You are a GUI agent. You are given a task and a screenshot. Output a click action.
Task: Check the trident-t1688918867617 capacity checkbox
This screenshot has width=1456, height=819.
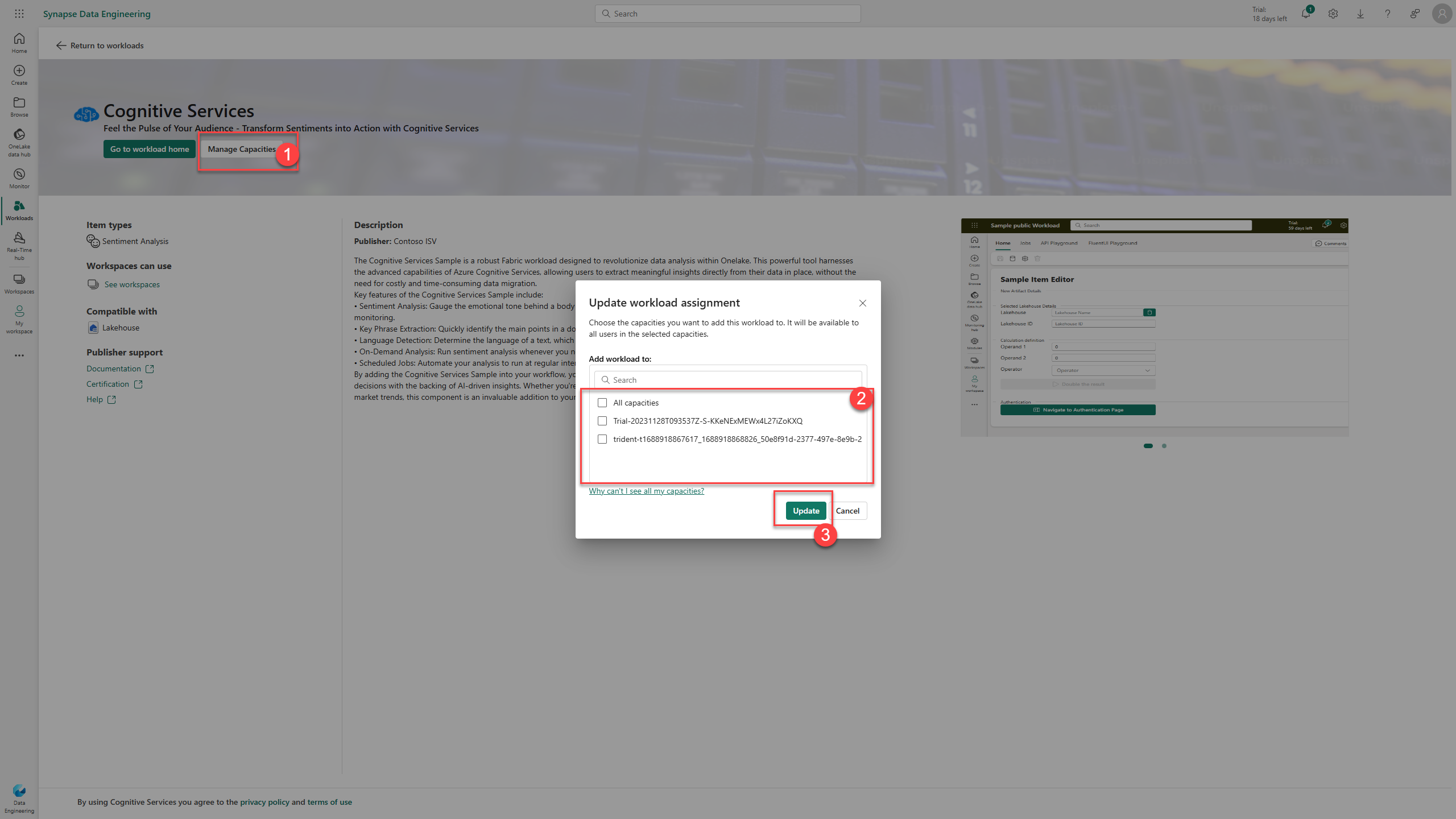tap(602, 439)
